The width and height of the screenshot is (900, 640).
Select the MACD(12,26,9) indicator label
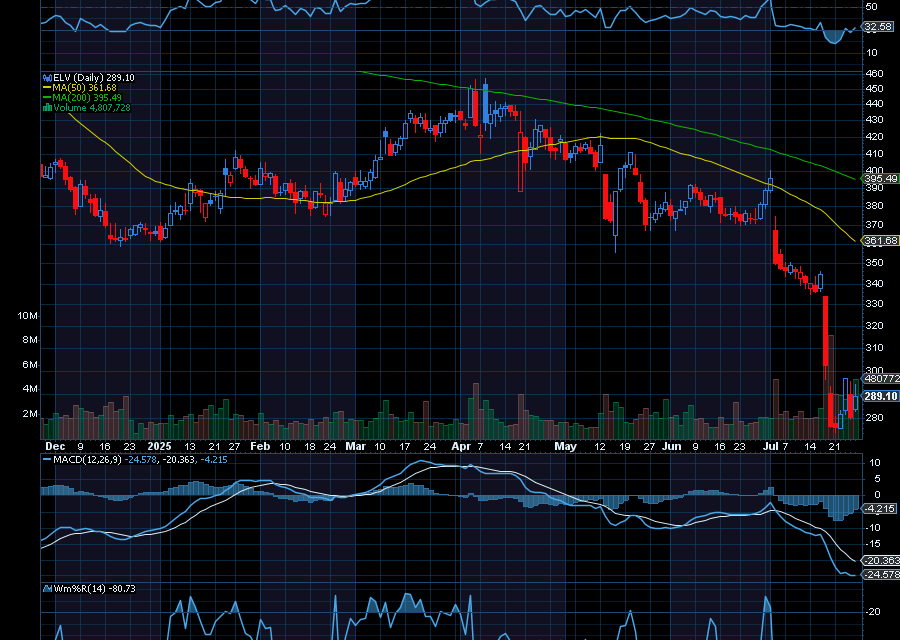click(x=87, y=460)
